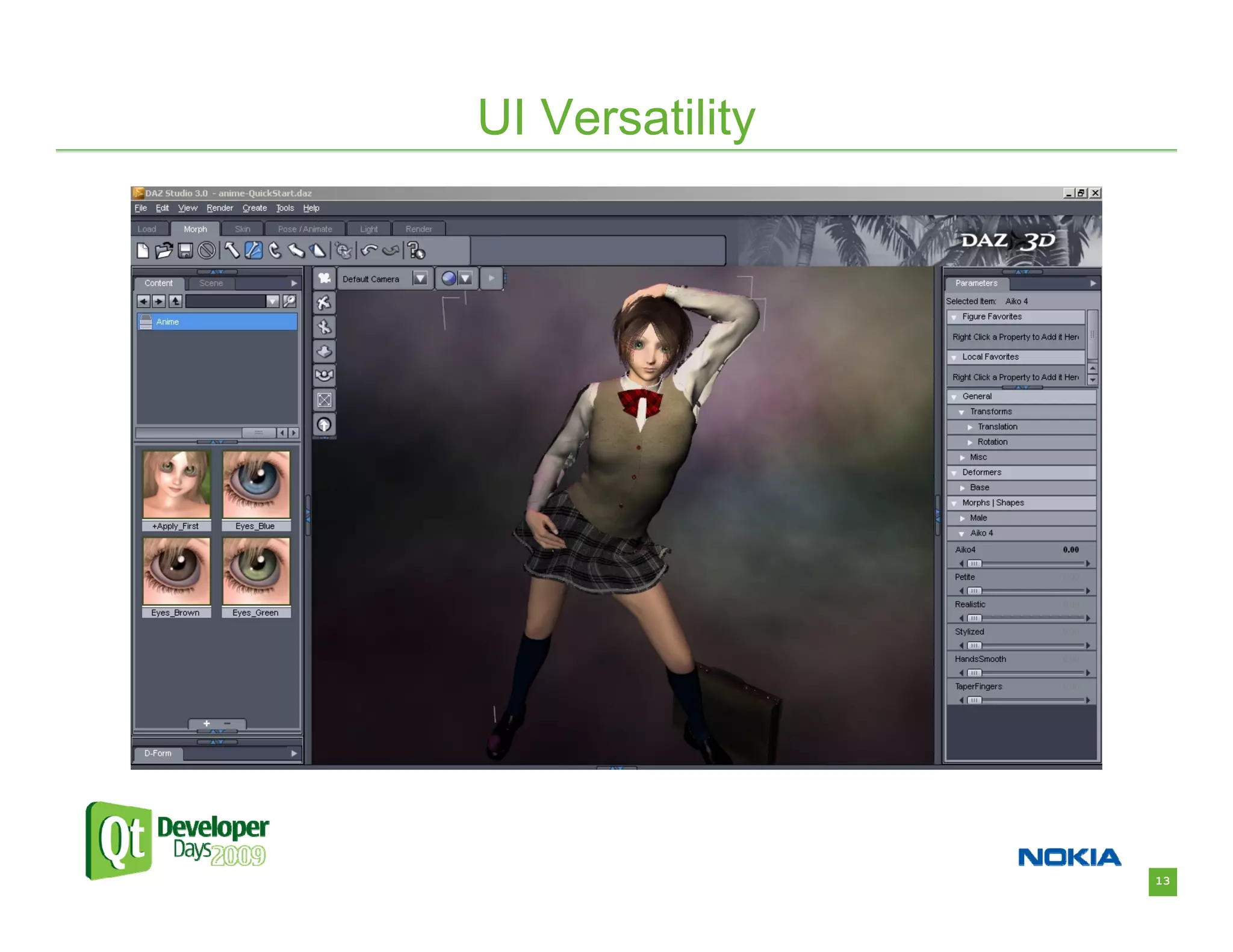Expand the Translation group
Image resolution: width=1233 pixels, height=952 pixels.
[x=970, y=427]
